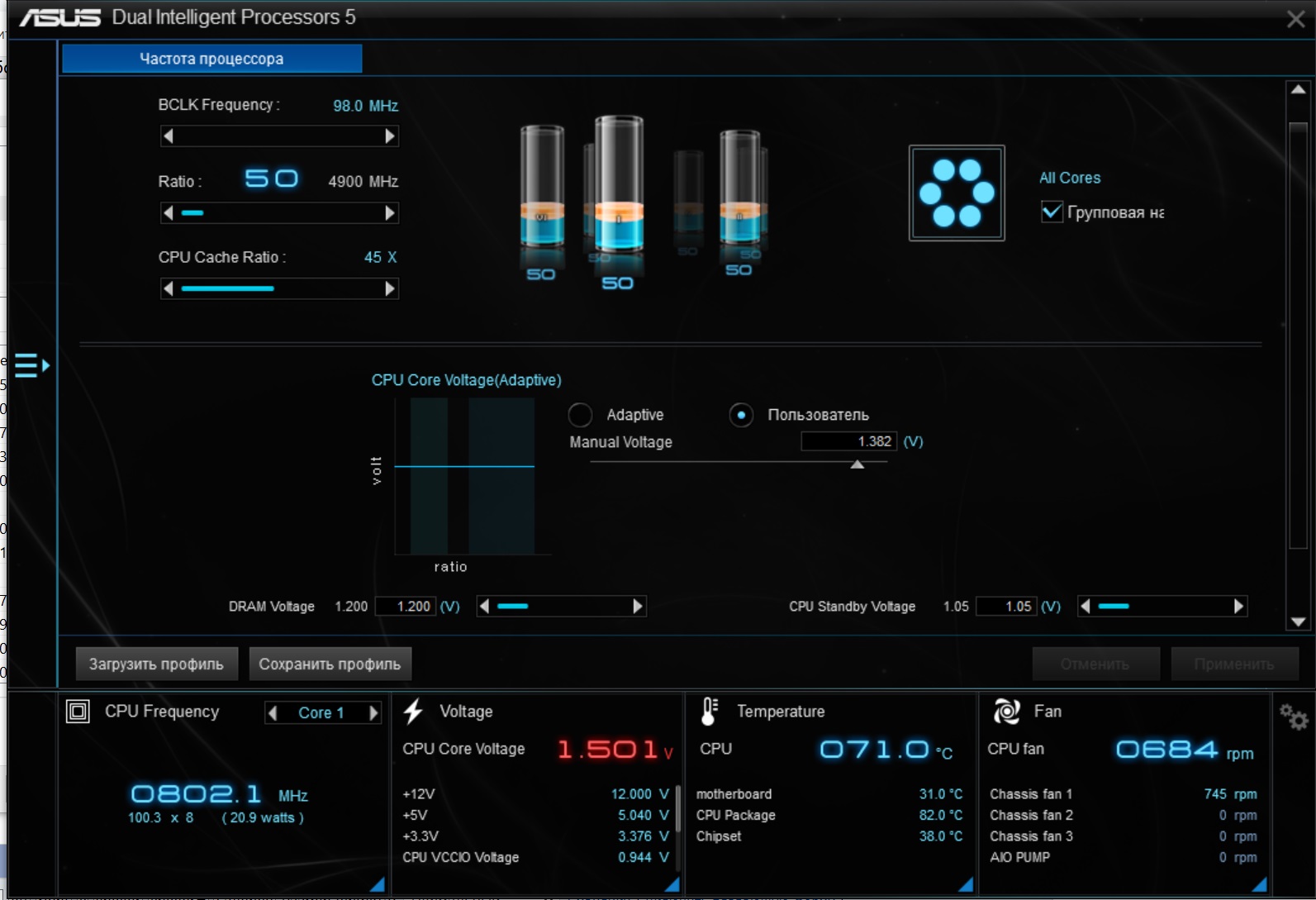1316x900 pixels.
Task: Open the side menu panel icon
Action: point(32,364)
